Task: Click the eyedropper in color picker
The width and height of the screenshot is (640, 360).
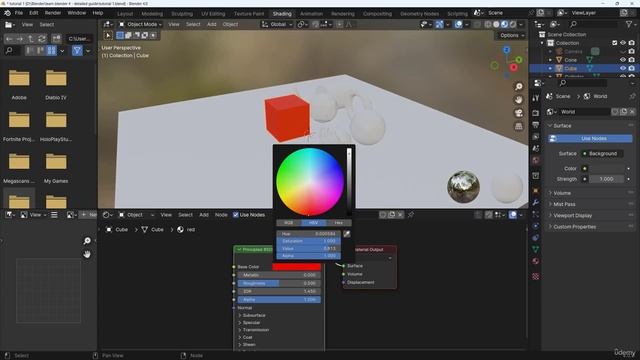Action: (x=347, y=234)
